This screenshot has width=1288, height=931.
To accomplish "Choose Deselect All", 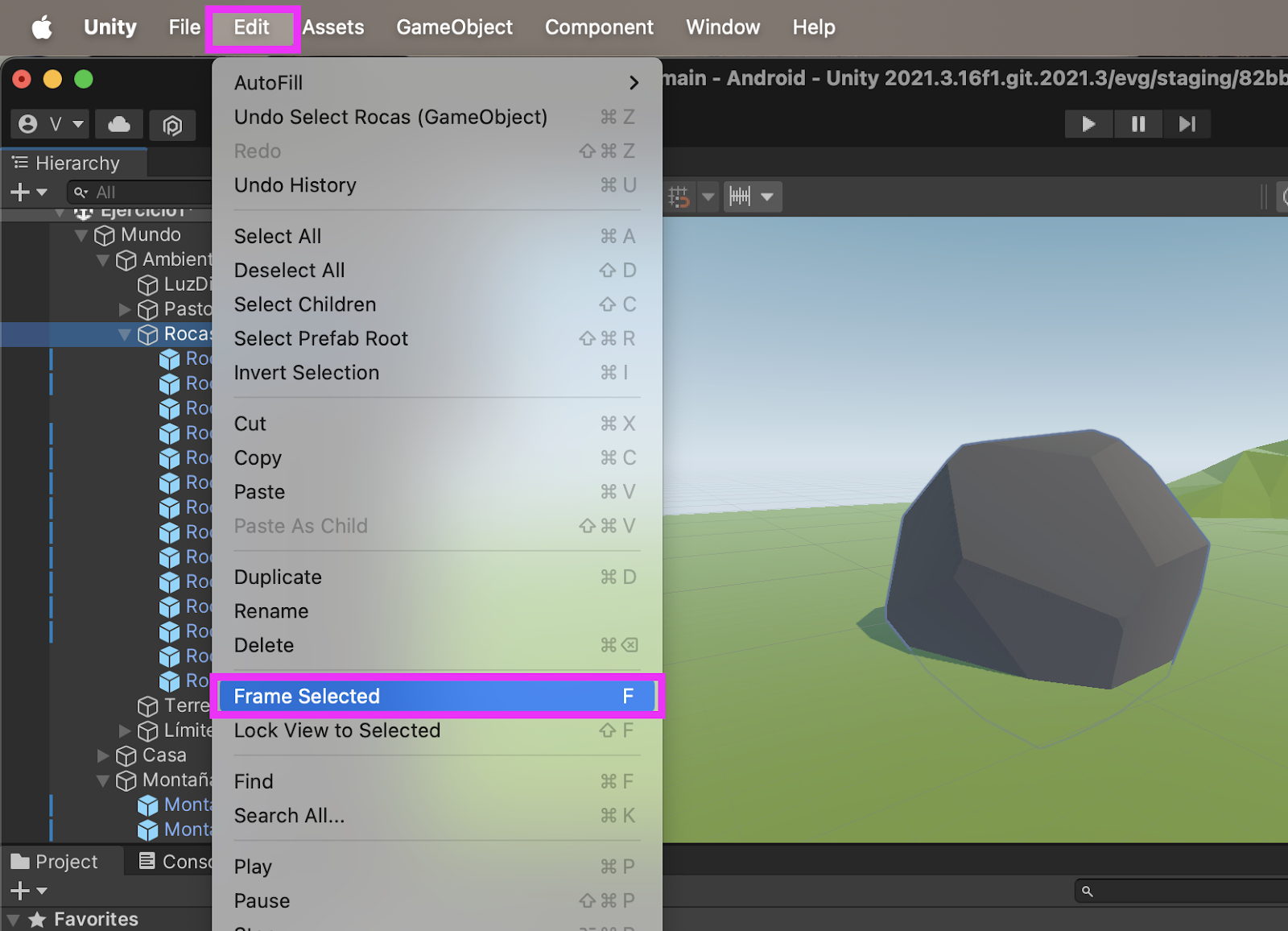I will (x=437, y=271).
